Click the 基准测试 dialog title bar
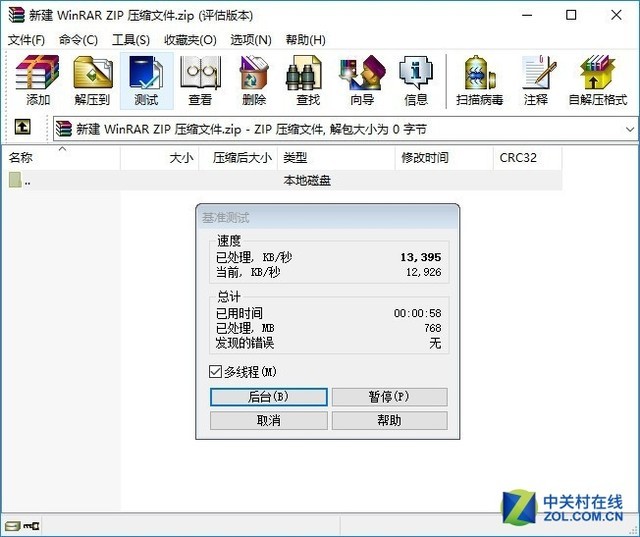This screenshot has height=537, width=640. (327, 217)
